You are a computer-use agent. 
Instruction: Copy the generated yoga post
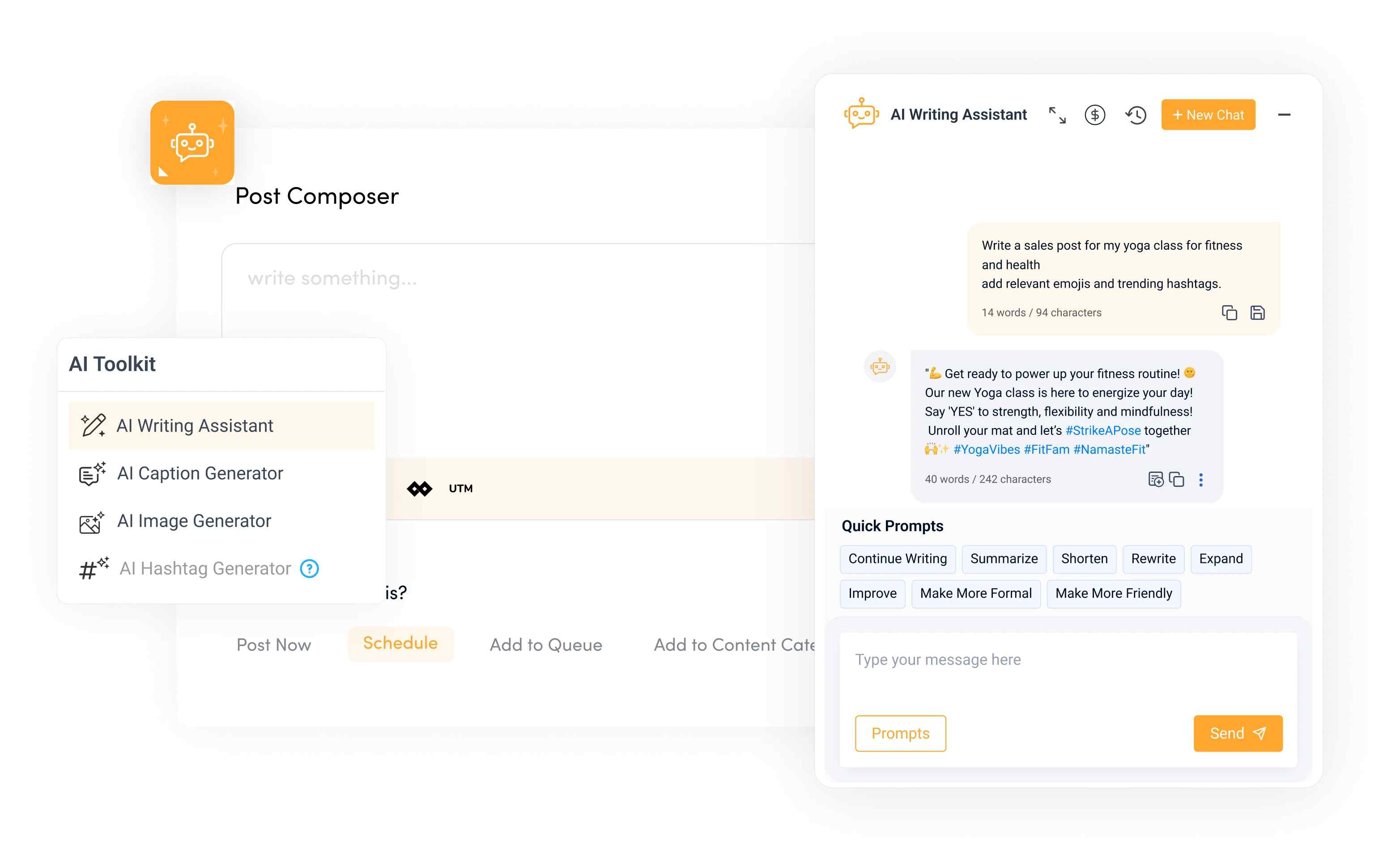click(1176, 479)
